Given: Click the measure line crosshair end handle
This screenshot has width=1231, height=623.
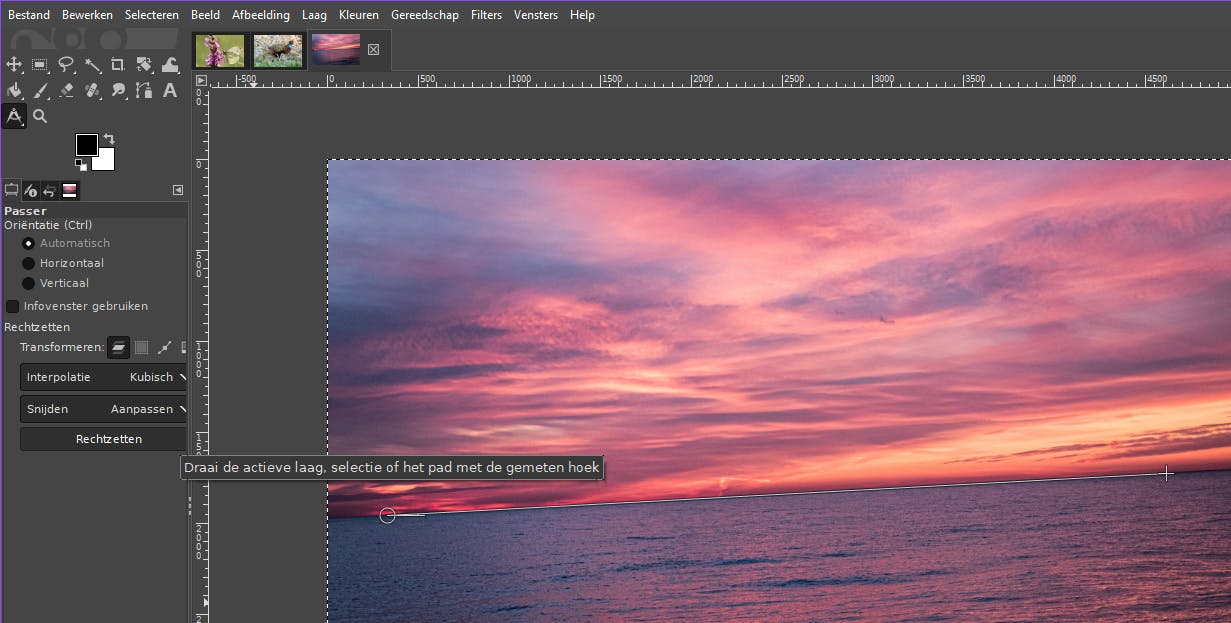Looking at the screenshot, I should (x=1166, y=473).
